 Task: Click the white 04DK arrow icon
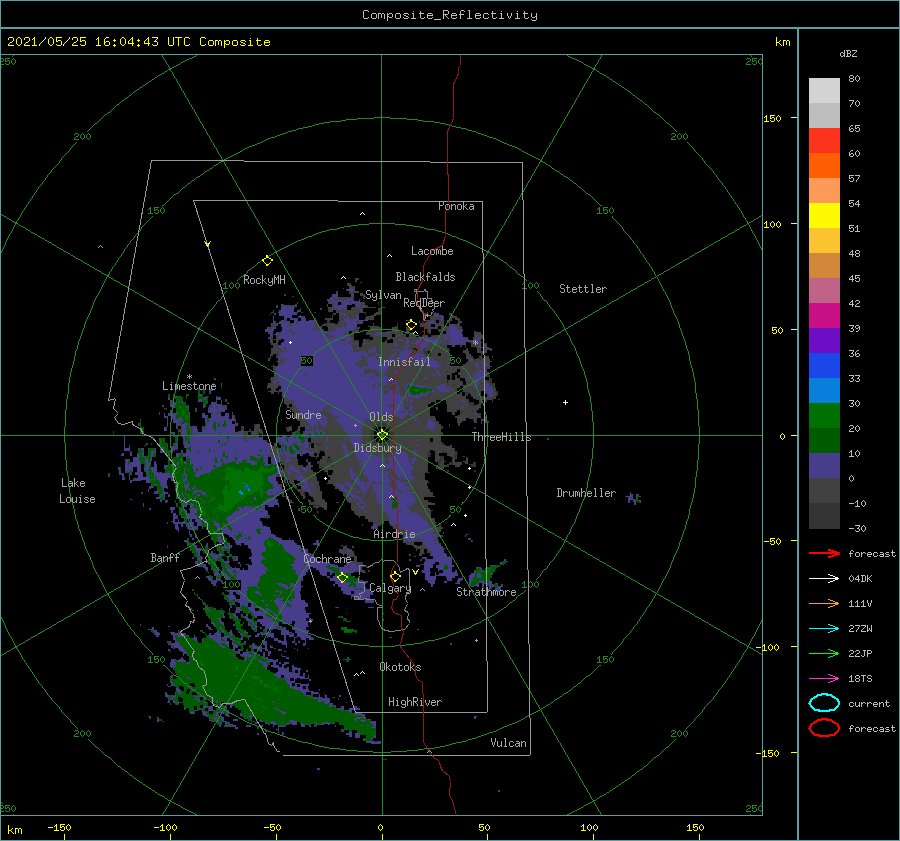pyautogui.click(x=824, y=578)
